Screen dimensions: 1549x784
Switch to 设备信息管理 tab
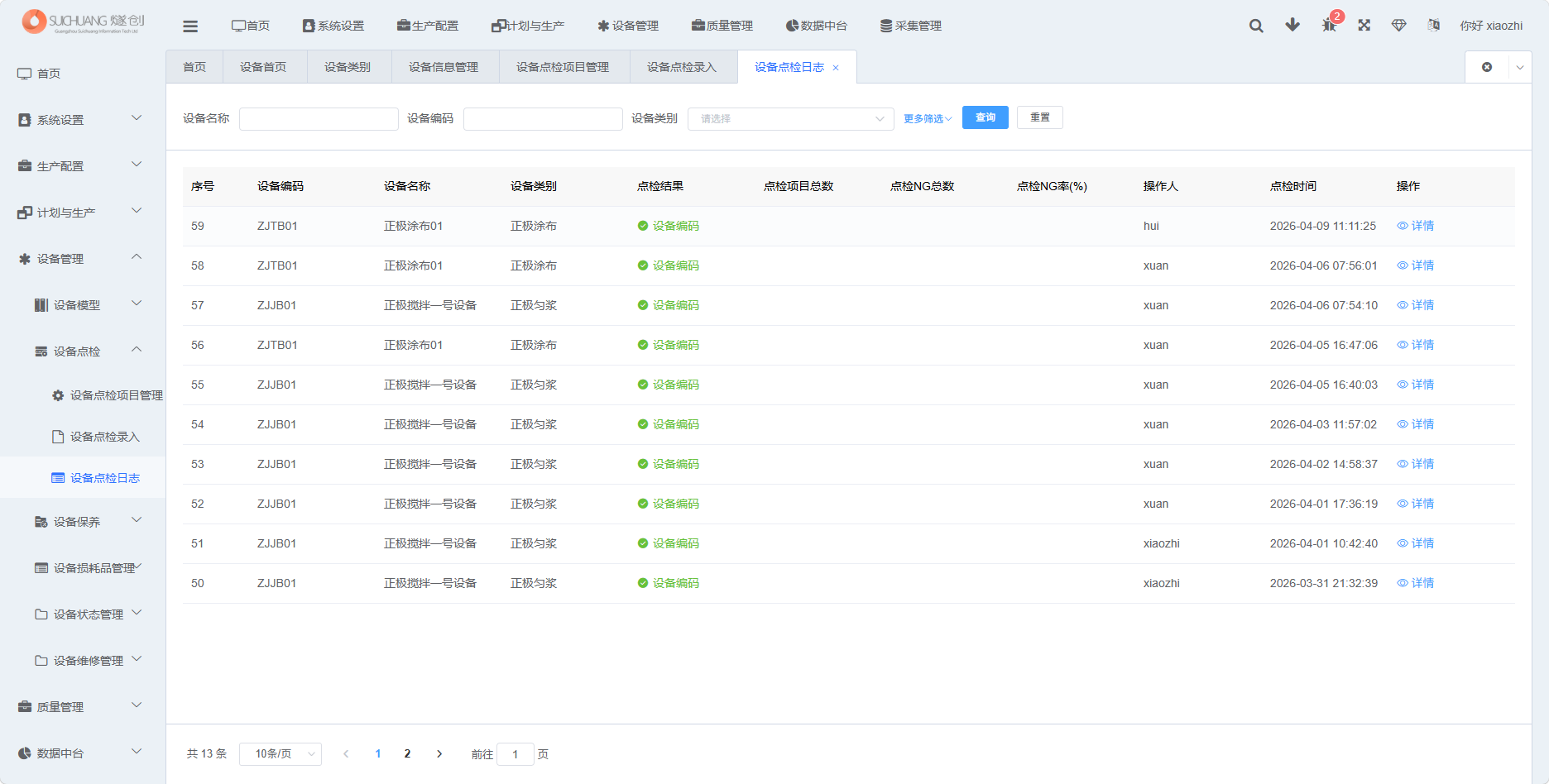(x=444, y=67)
